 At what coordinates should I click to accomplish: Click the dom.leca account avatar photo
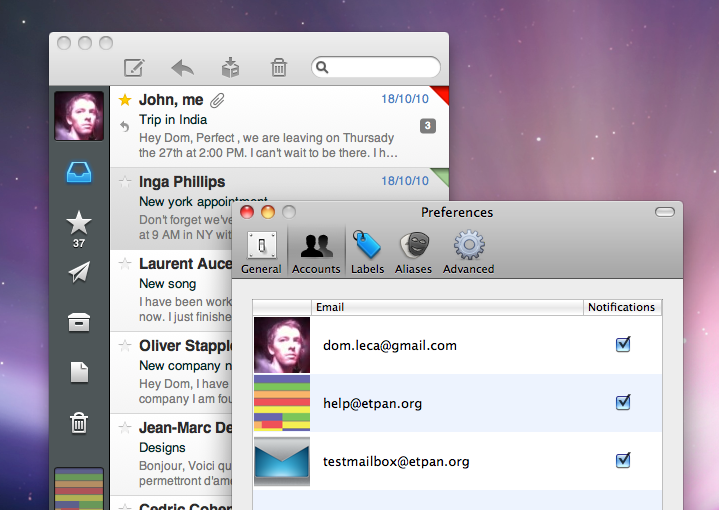tap(282, 345)
